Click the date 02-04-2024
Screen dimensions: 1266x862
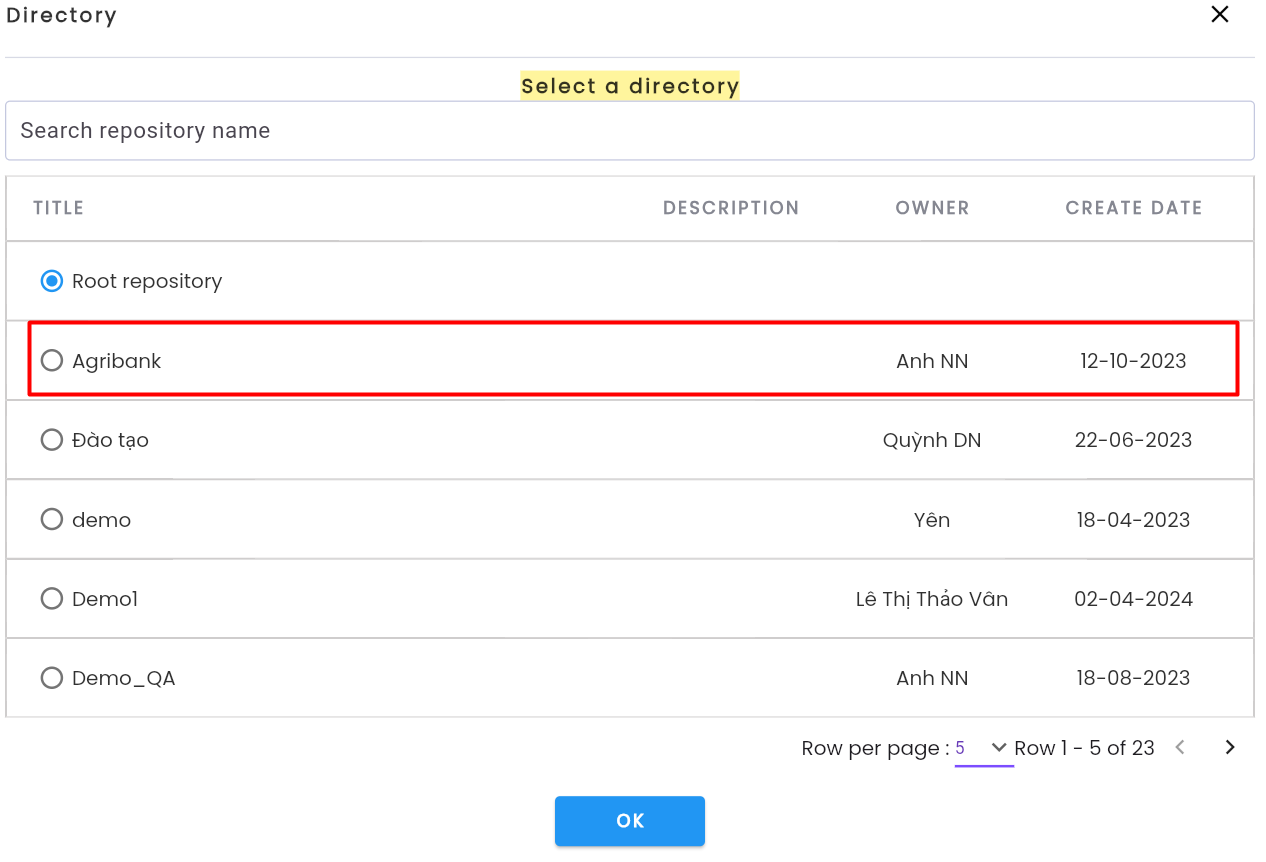click(x=1133, y=599)
